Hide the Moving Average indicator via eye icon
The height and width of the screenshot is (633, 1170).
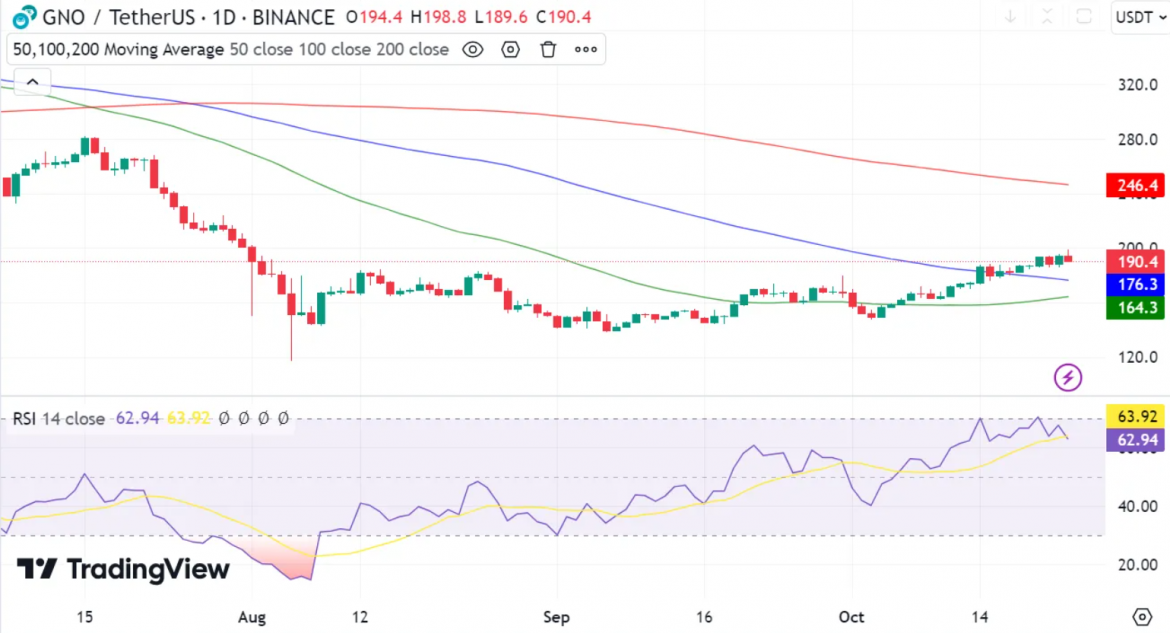(x=473, y=49)
